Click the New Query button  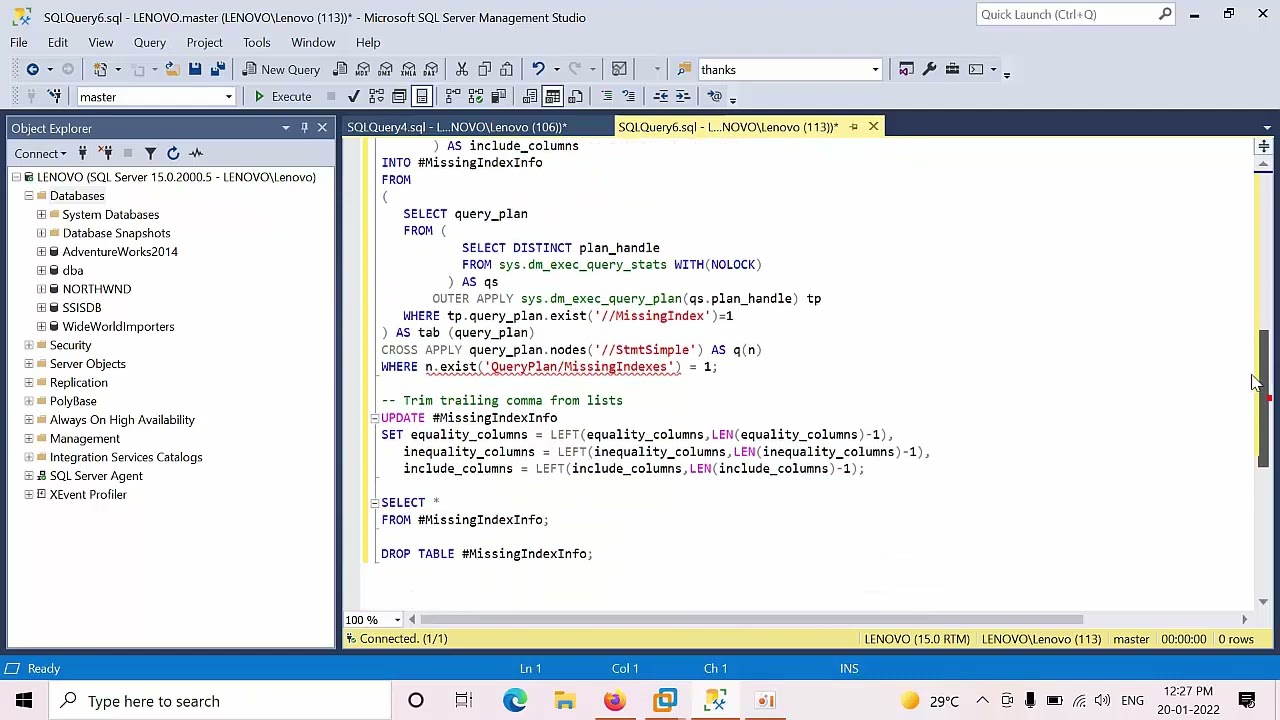click(x=281, y=69)
